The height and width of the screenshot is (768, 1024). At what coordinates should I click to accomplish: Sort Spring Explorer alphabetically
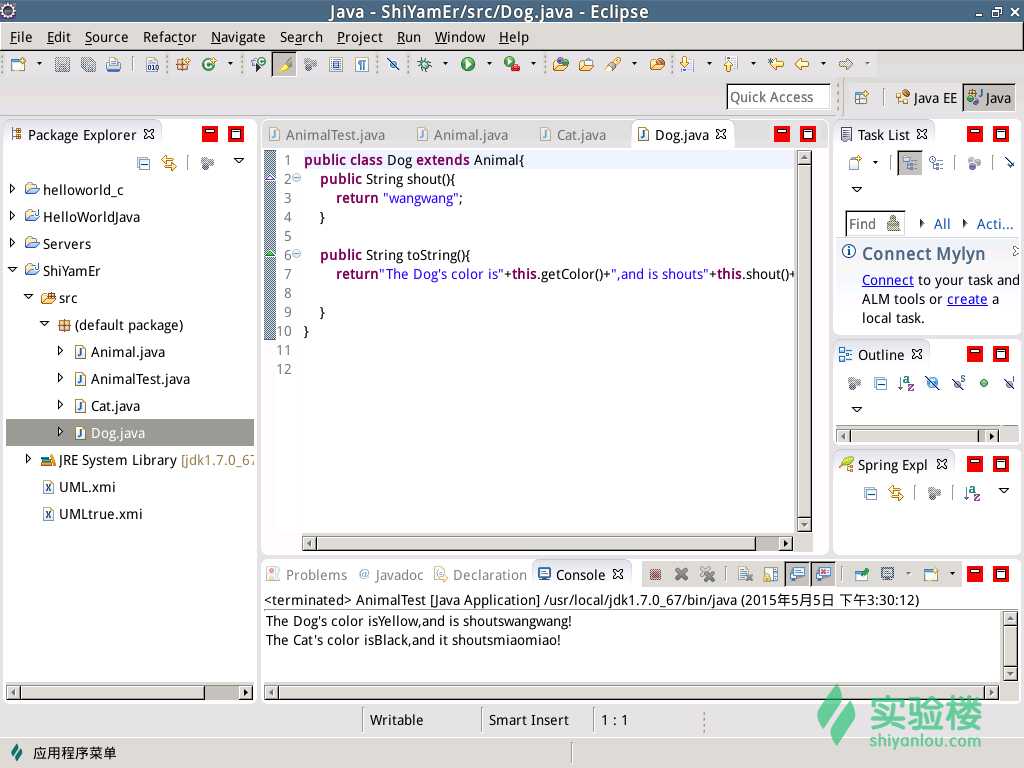point(972,494)
